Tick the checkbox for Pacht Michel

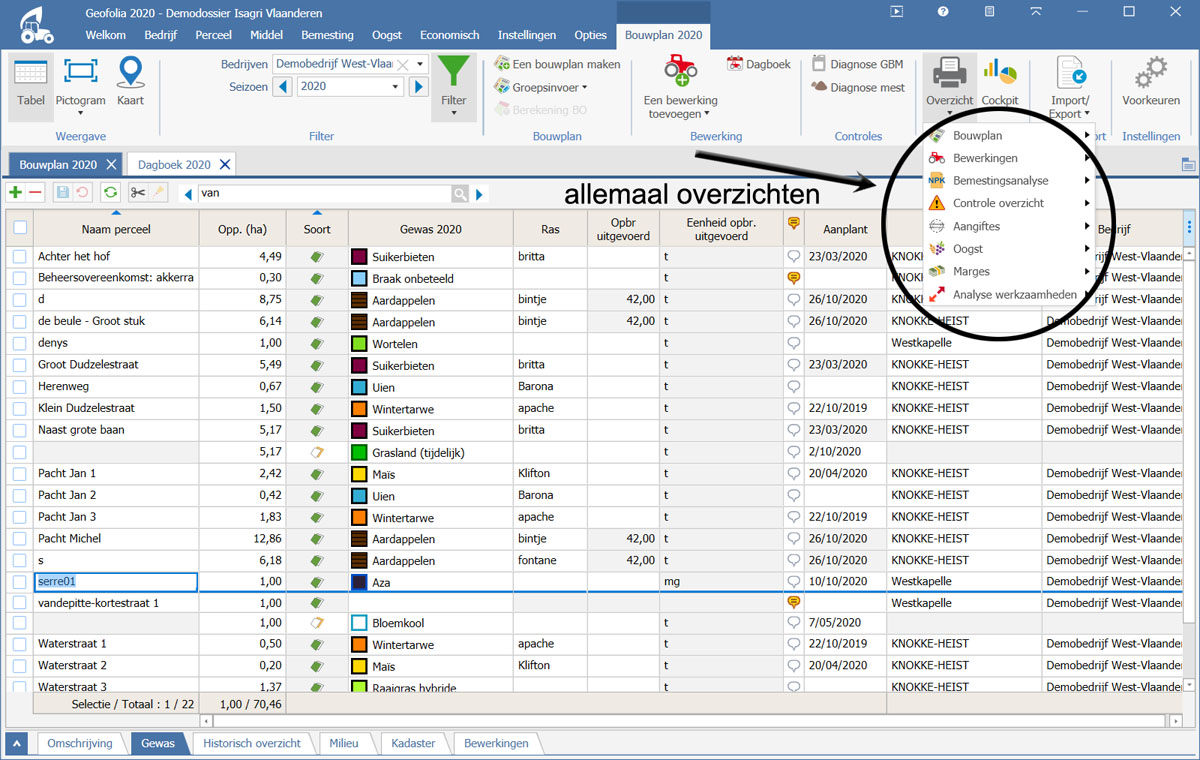pyautogui.click(x=20, y=539)
